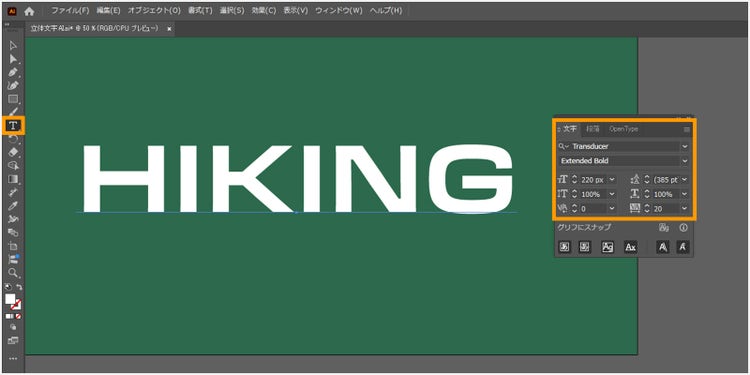Switch to the 文字 character tab

coord(569,129)
